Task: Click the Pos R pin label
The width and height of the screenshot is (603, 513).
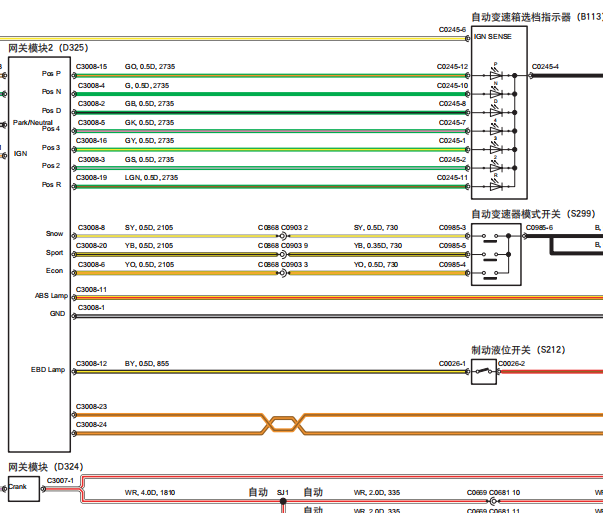Action: click(x=51, y=185)
